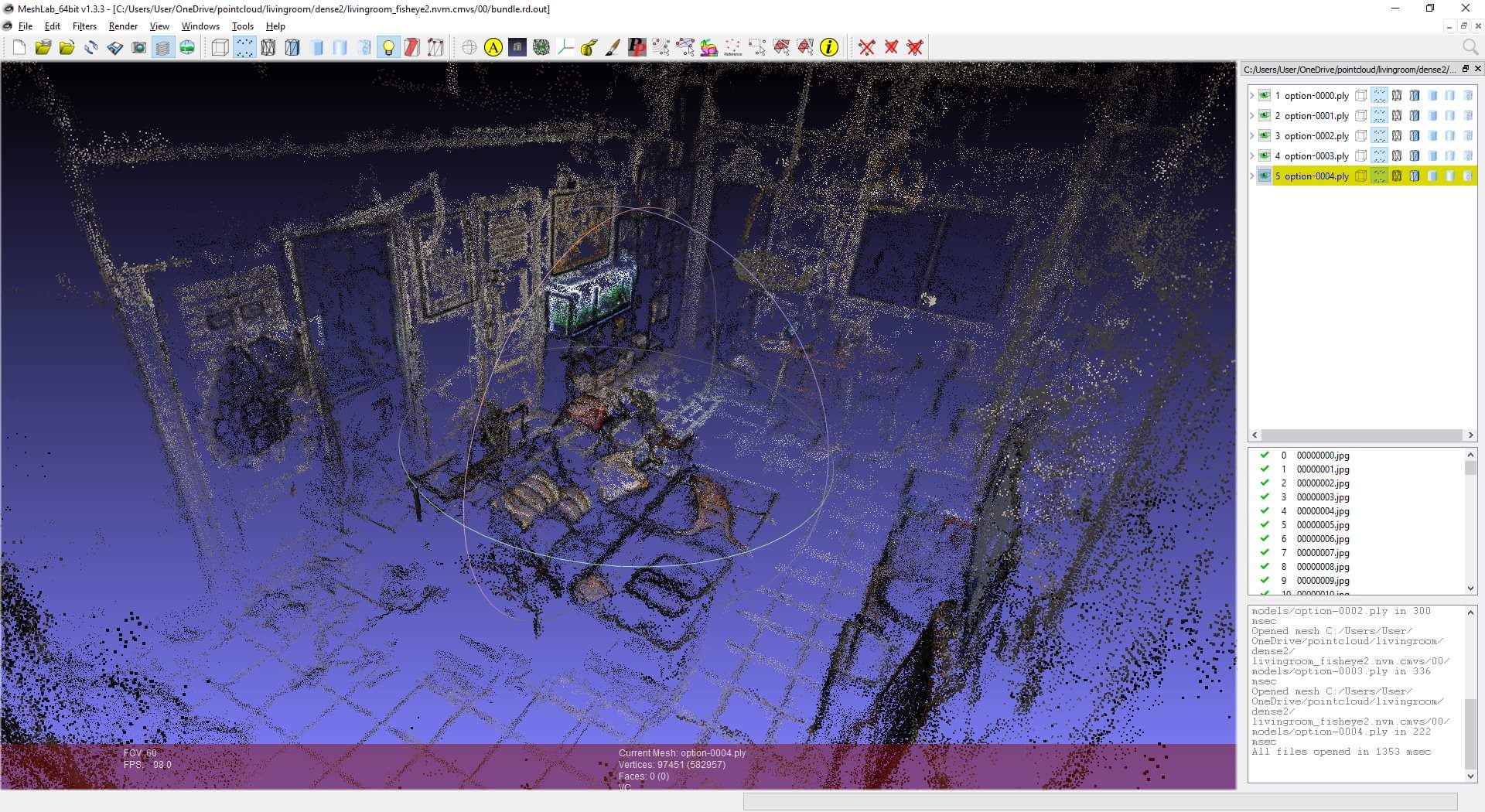Image resolution: width=1485 pixels, height=812 pixels.
Task: Click the Import Mesh folder icon
Action: click(x=67, y=48)
